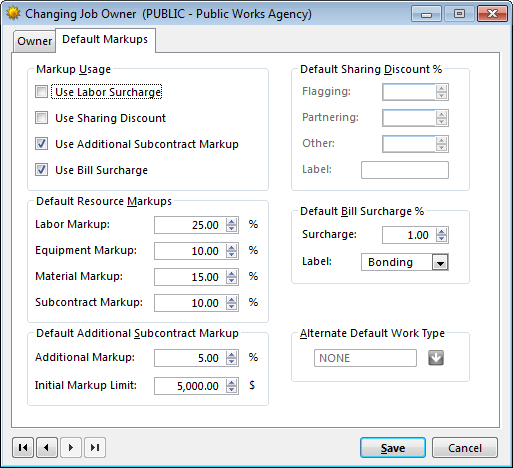Toggle the Use Sharing Discount checkbox
The height and width of the screenshot is (468, 513).
click(x=41, y=118)
